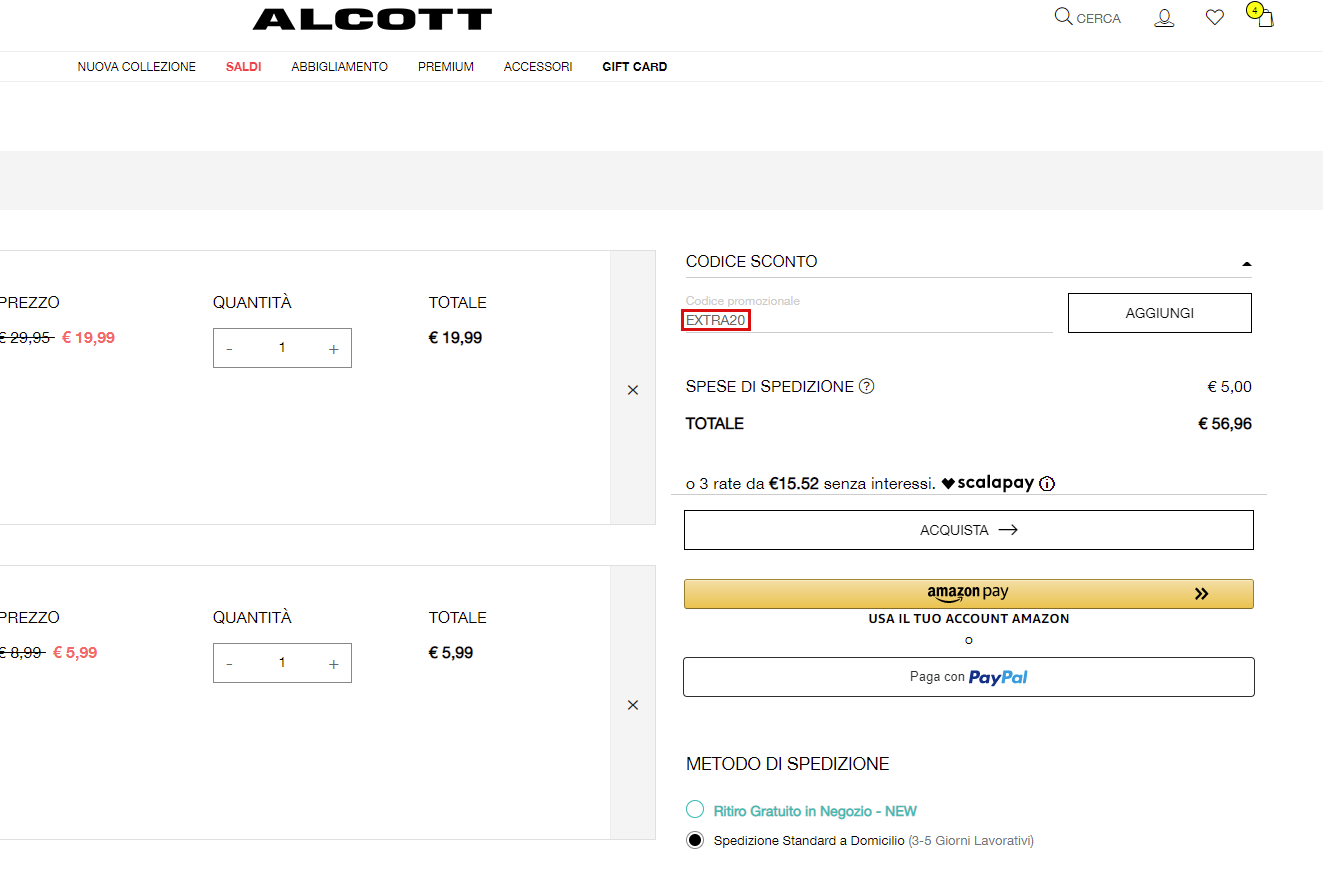This screenshot has height=880, width=1323.
Task: Click the Aggiungi promo code button
Action: [x=1159, y=313]
